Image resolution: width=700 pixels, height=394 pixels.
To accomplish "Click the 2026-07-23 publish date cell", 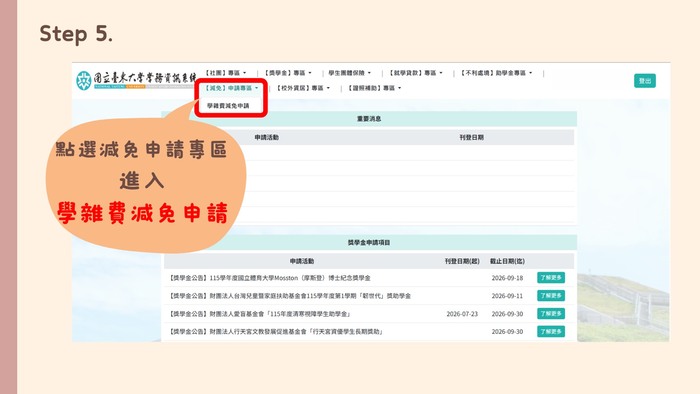I will (462, 314).
